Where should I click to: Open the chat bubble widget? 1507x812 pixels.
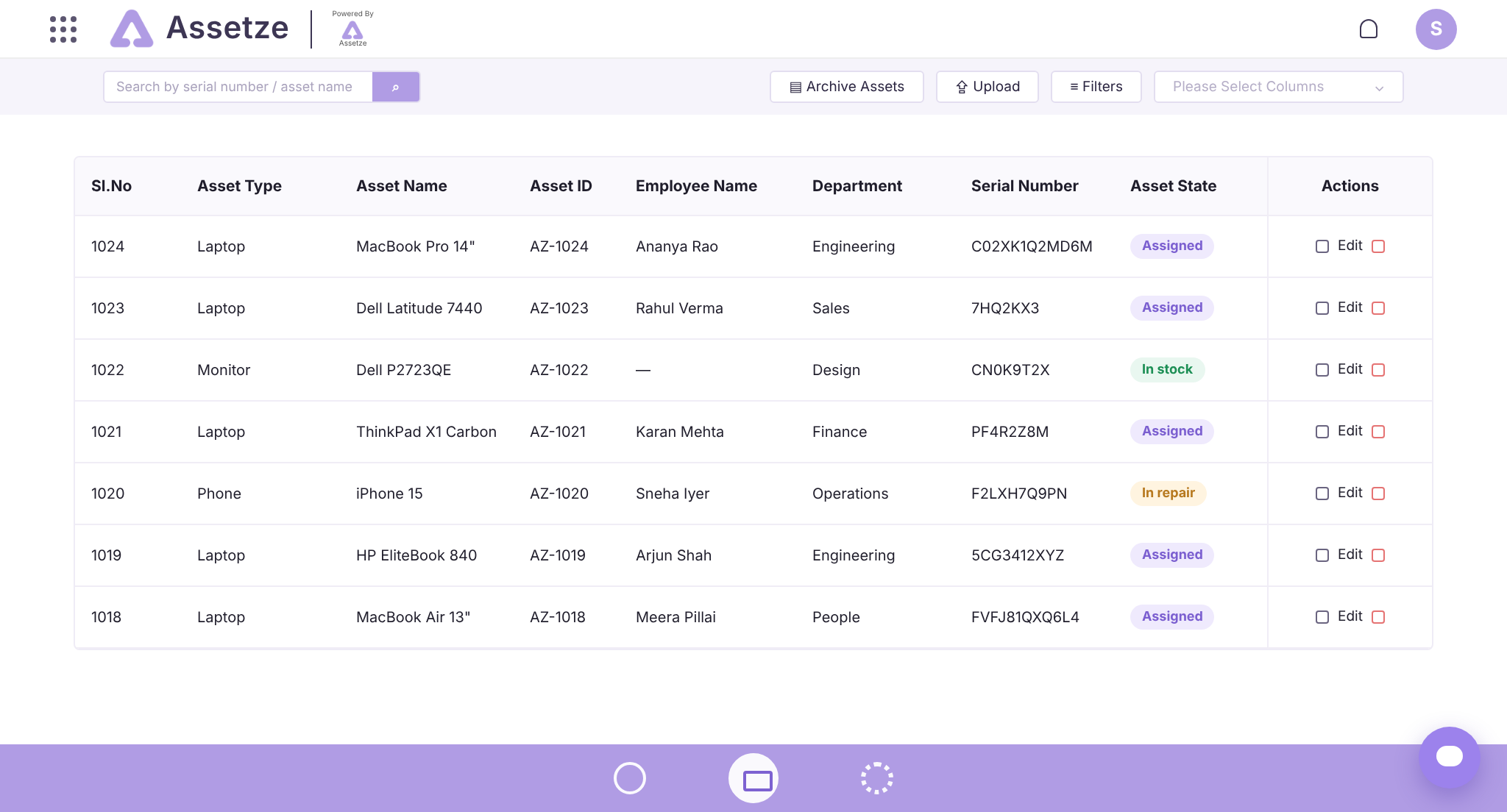coord(1450,757)
